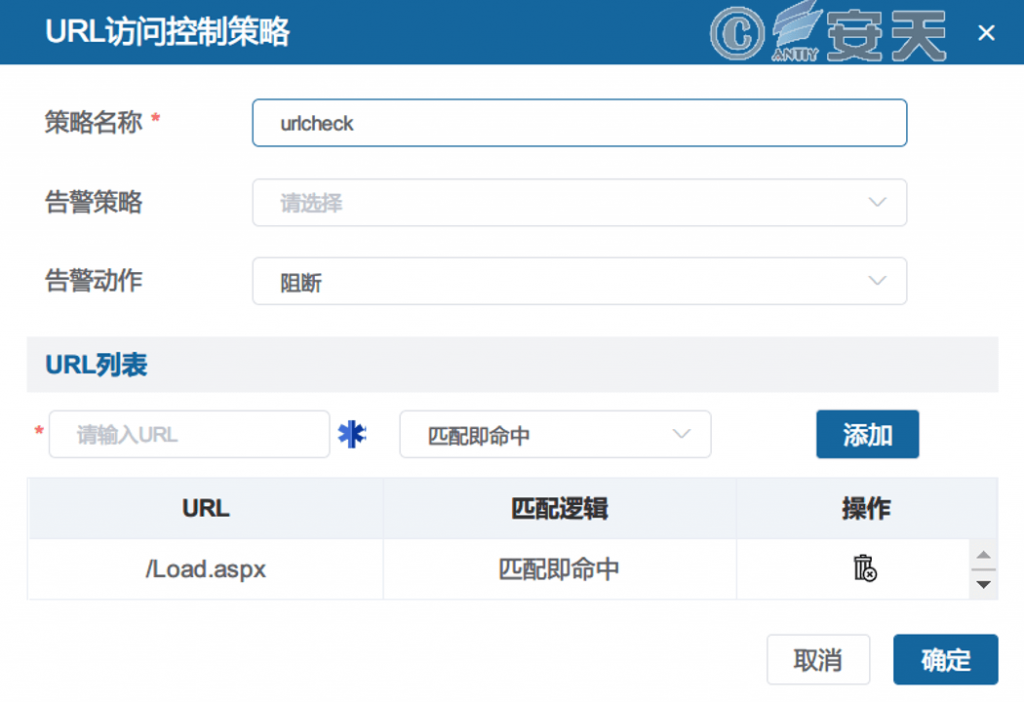Image resolution: width=1024 pixels, height=702 pixels.
Task: Click the 请输入URL input box
Action: pyautogui.click(x=189, y=435)
